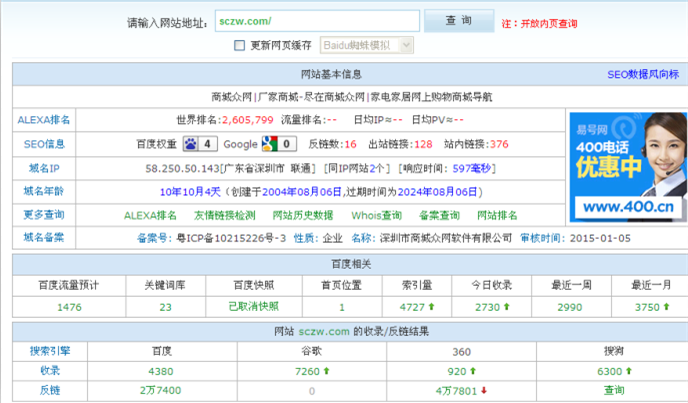Viewport: 688px width, 403px height.
Task: Click the 域名年龄 row label
Action: click(44, 191)
